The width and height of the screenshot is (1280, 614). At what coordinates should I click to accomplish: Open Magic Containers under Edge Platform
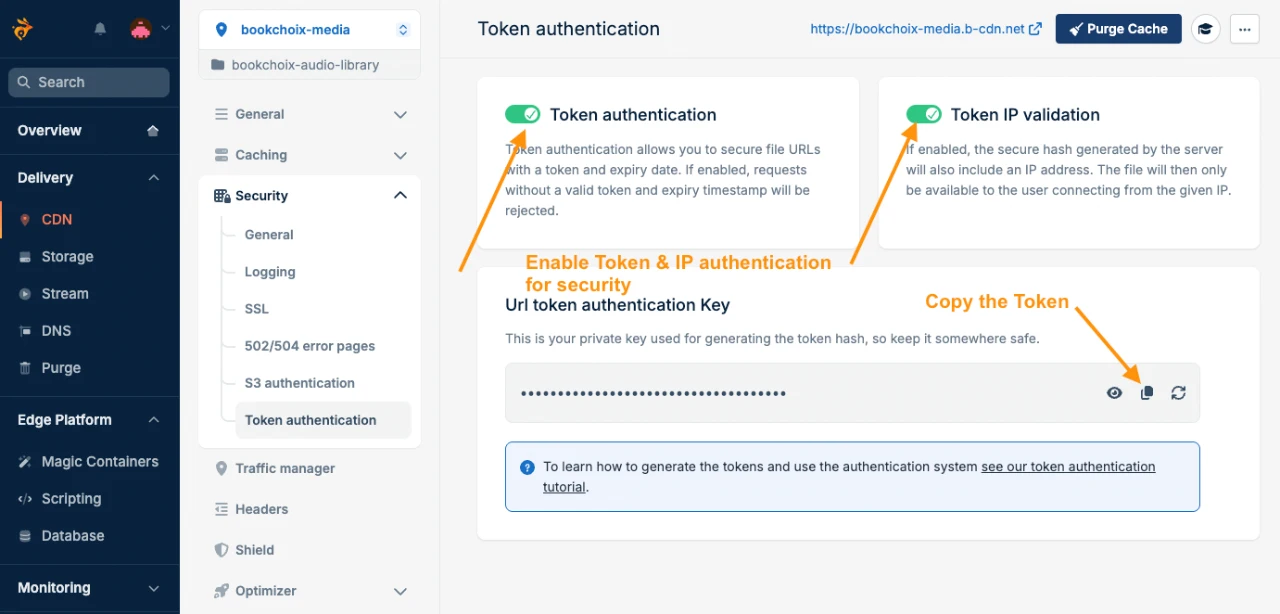tap(102, 461)
